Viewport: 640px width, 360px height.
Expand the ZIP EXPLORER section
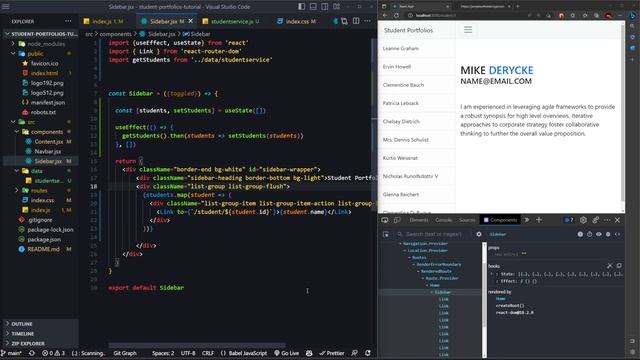click(x=40, y=343)
